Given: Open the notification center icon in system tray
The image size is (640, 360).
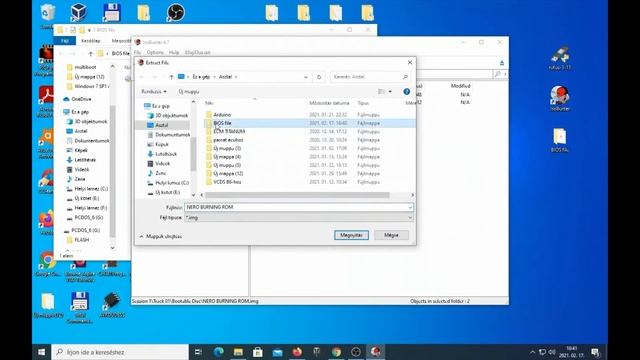Looking at the screenshot, I should click(595, 352).
